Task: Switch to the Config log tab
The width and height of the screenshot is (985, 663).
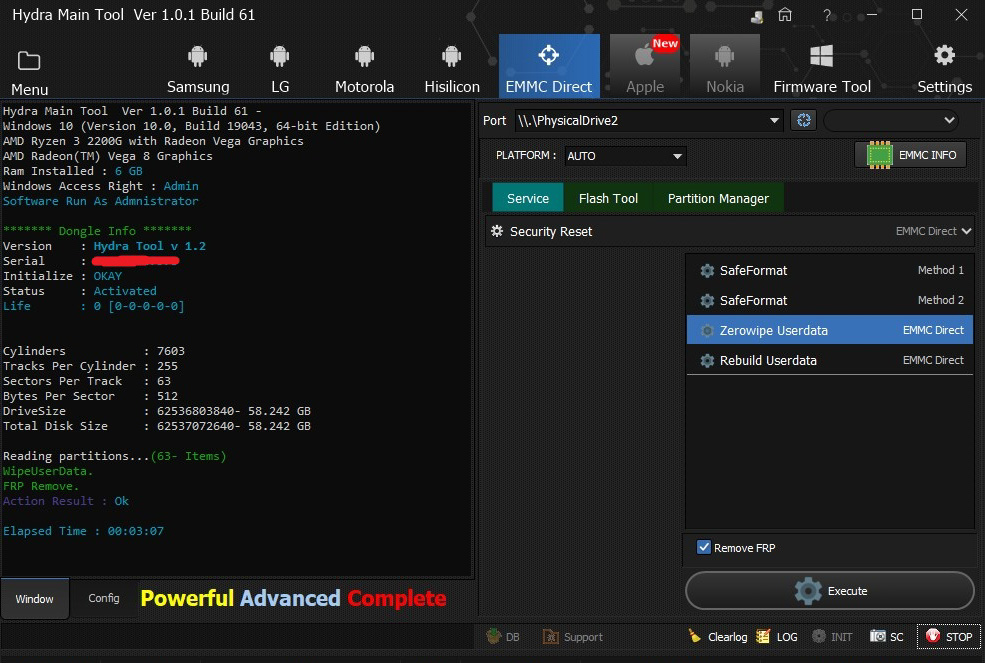Action: pyautogui.click(x=104, y=598)
